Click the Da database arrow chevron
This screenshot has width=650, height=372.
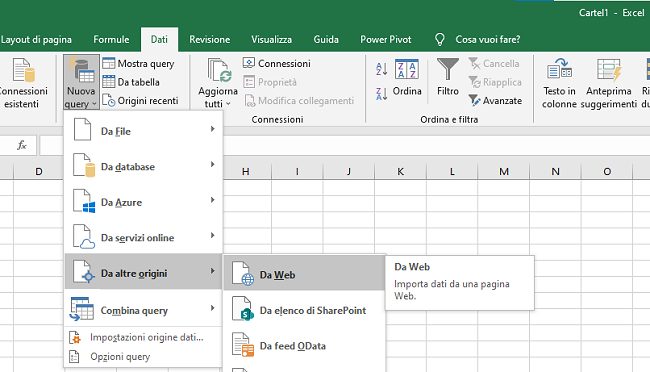212,164
